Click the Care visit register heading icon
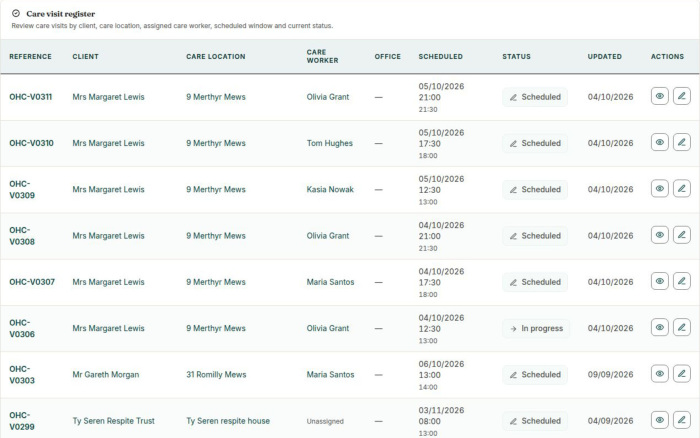Viewport: 700px width, 438px height. pos(16,13)
